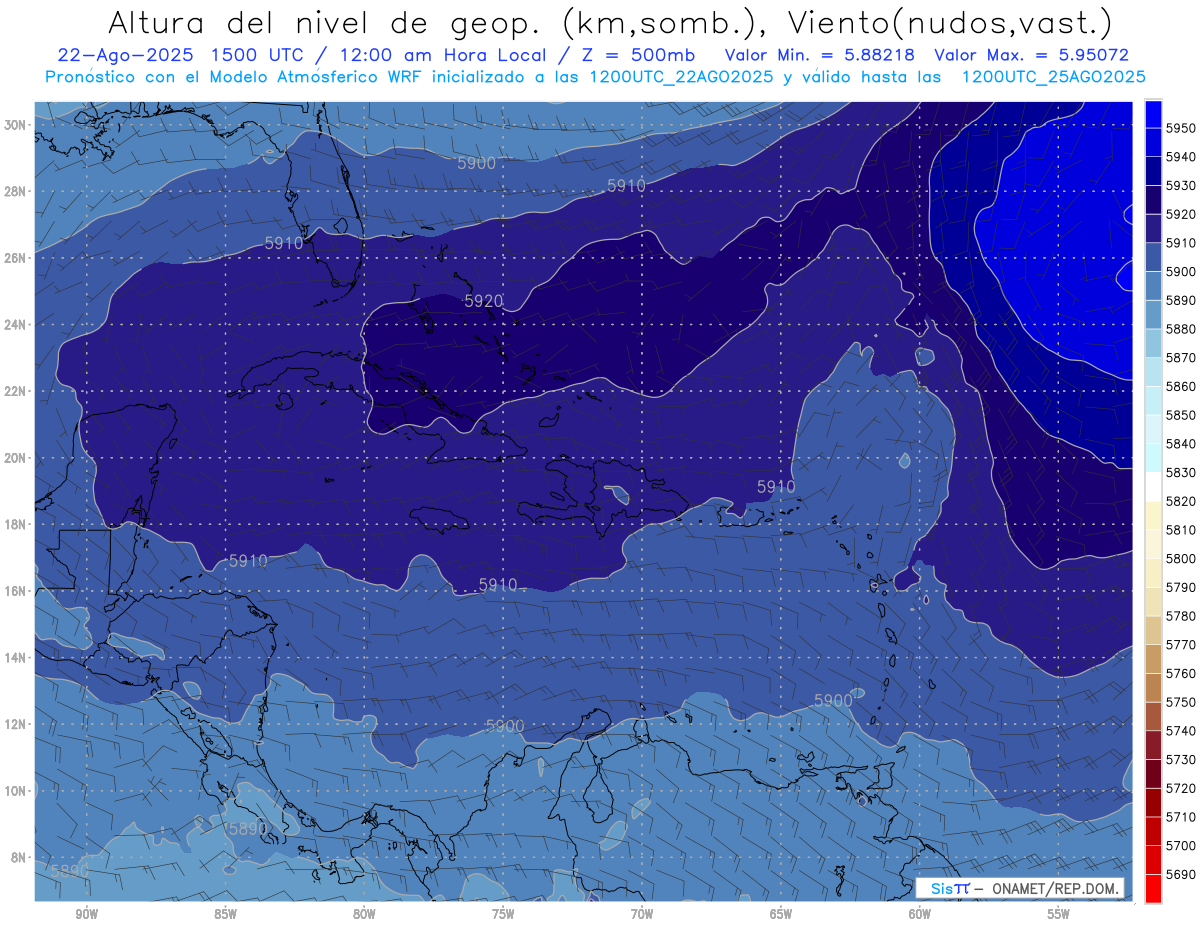The image size is (1200, 927).
Task: Click the 30N latitude axis label
Action: (14, 125)
